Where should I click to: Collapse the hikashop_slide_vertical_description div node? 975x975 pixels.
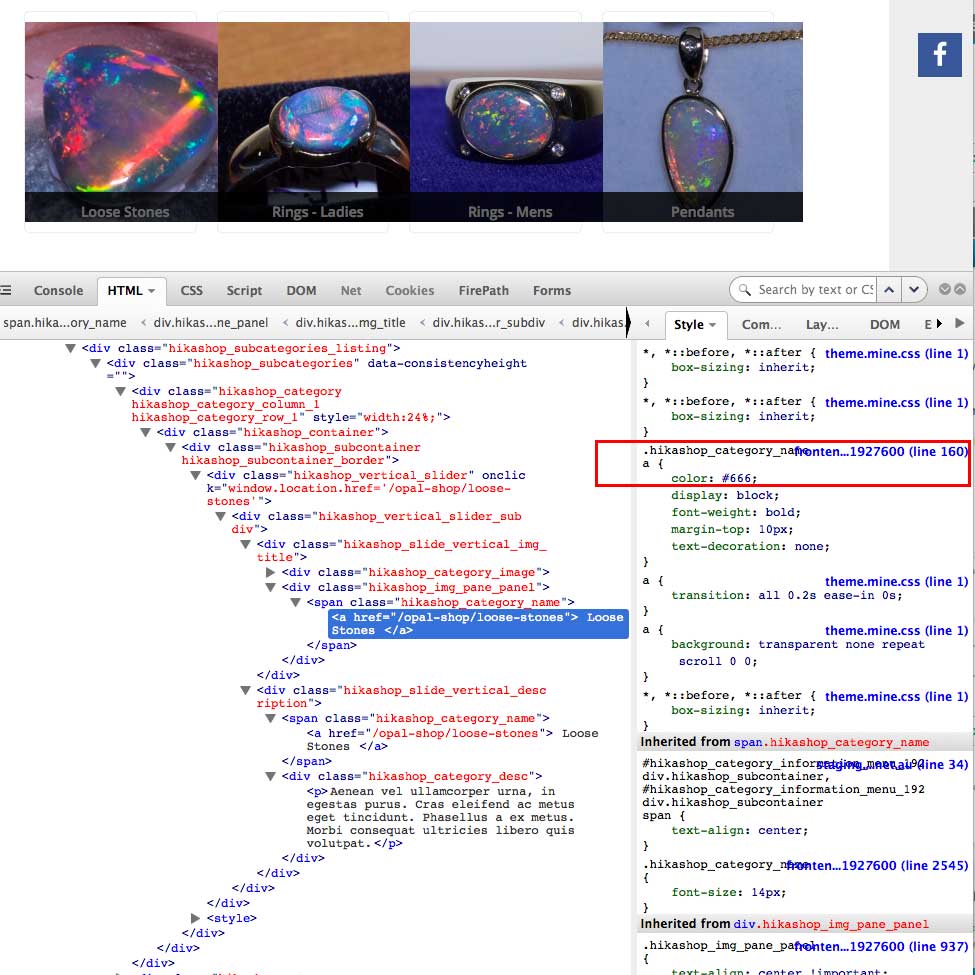tap(246, 690)
